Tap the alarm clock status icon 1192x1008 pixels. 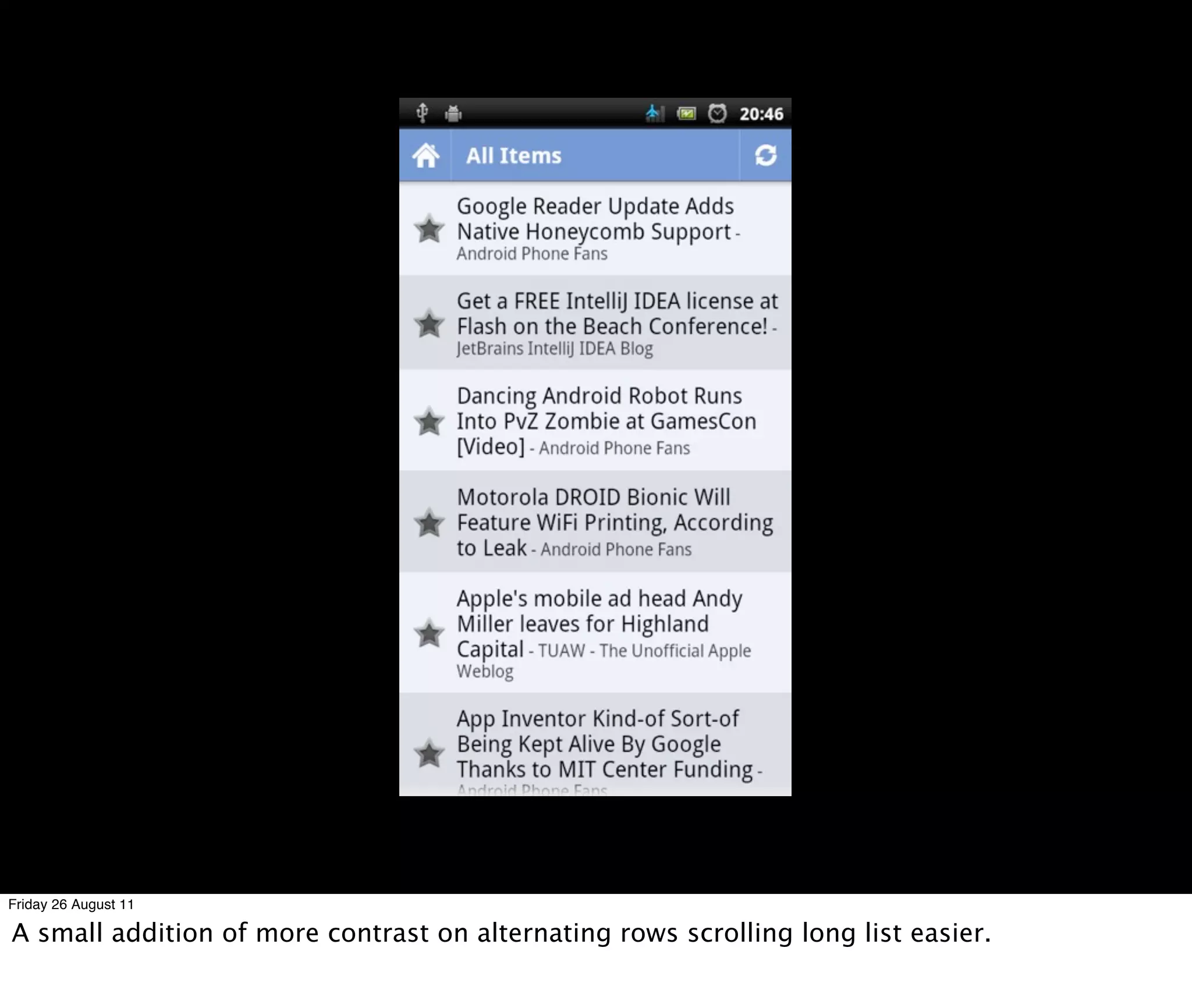click(x=717, y=113)
